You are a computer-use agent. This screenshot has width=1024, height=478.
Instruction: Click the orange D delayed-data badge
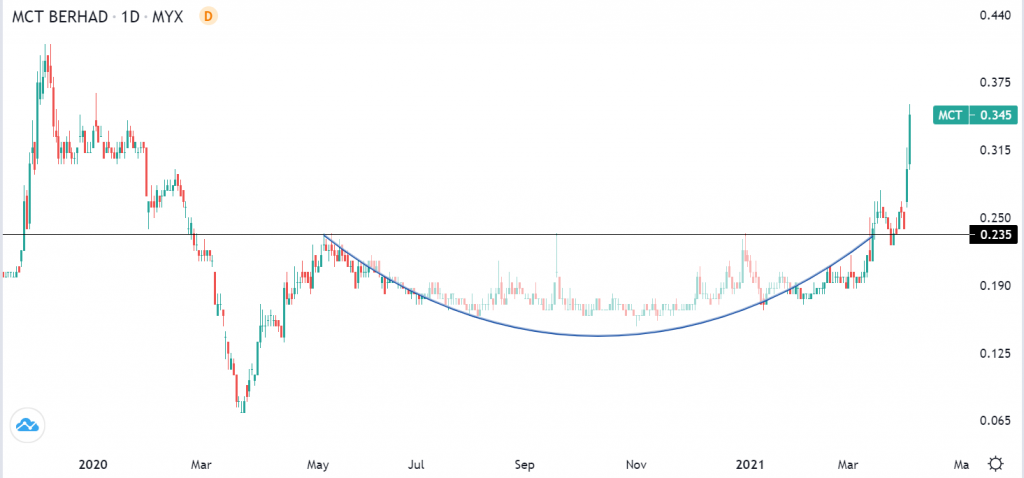pyautogui.click(x=208, y=16)
